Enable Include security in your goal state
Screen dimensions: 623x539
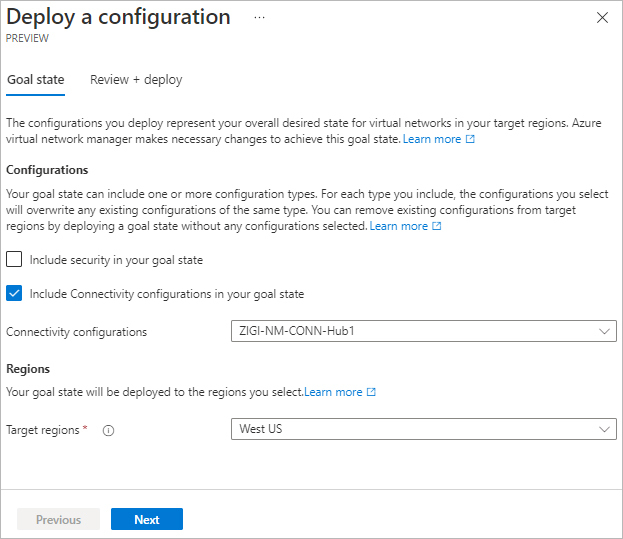coord(15,260)
